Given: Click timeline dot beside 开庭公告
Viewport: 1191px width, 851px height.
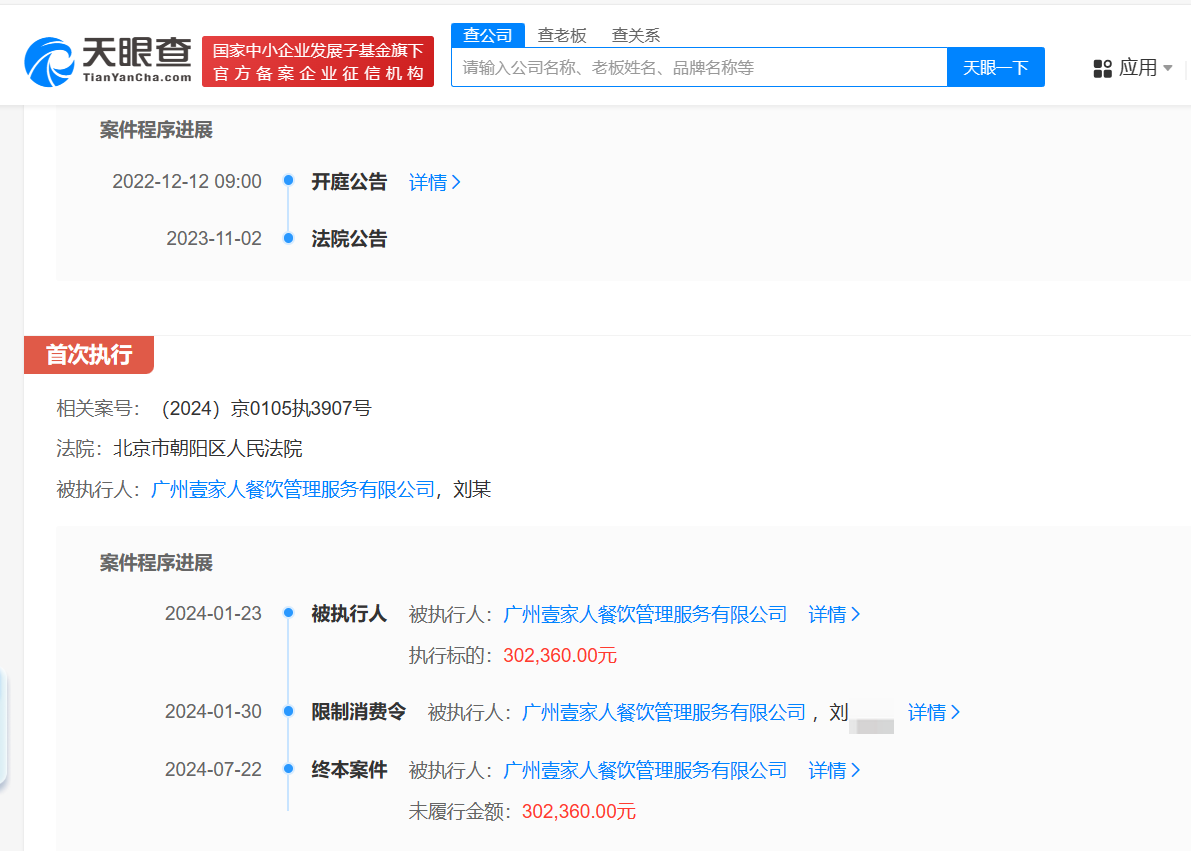Looking at the screenshot, I should (x=288, y=182).
